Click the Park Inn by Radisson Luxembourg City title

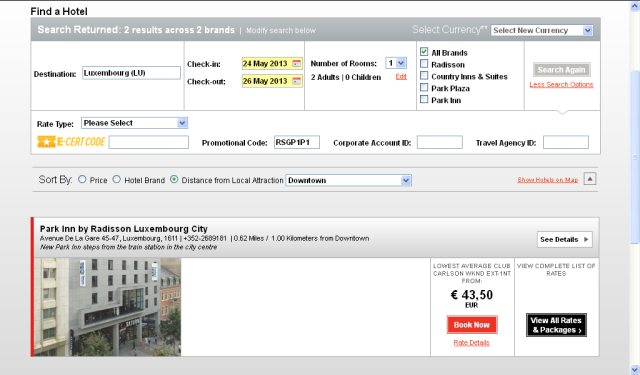(x=124, y=229)
